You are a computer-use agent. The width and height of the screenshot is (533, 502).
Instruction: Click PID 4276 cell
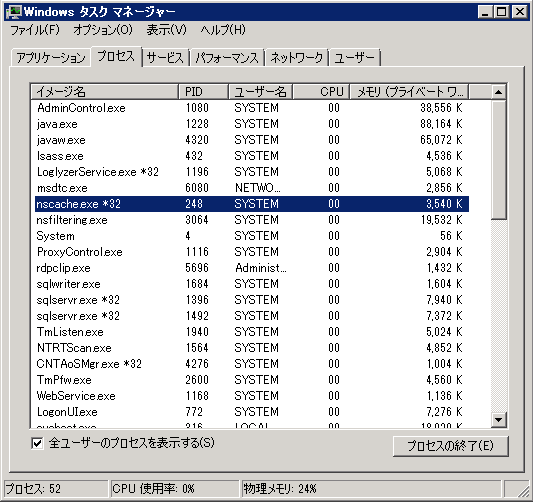tap(197, 364)
